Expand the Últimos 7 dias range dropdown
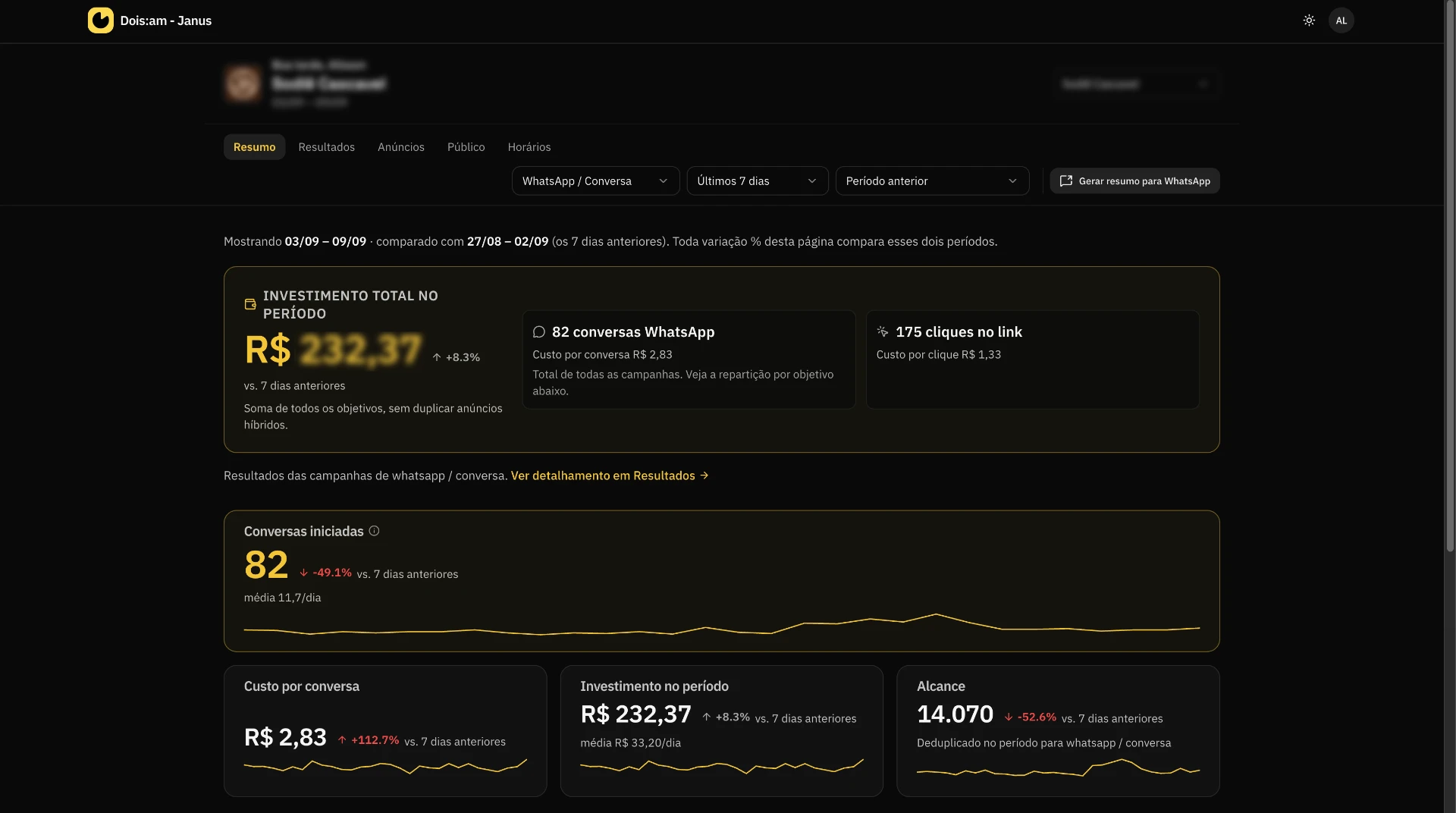Viewport: 1456px width, 813px height. point(757,181)
